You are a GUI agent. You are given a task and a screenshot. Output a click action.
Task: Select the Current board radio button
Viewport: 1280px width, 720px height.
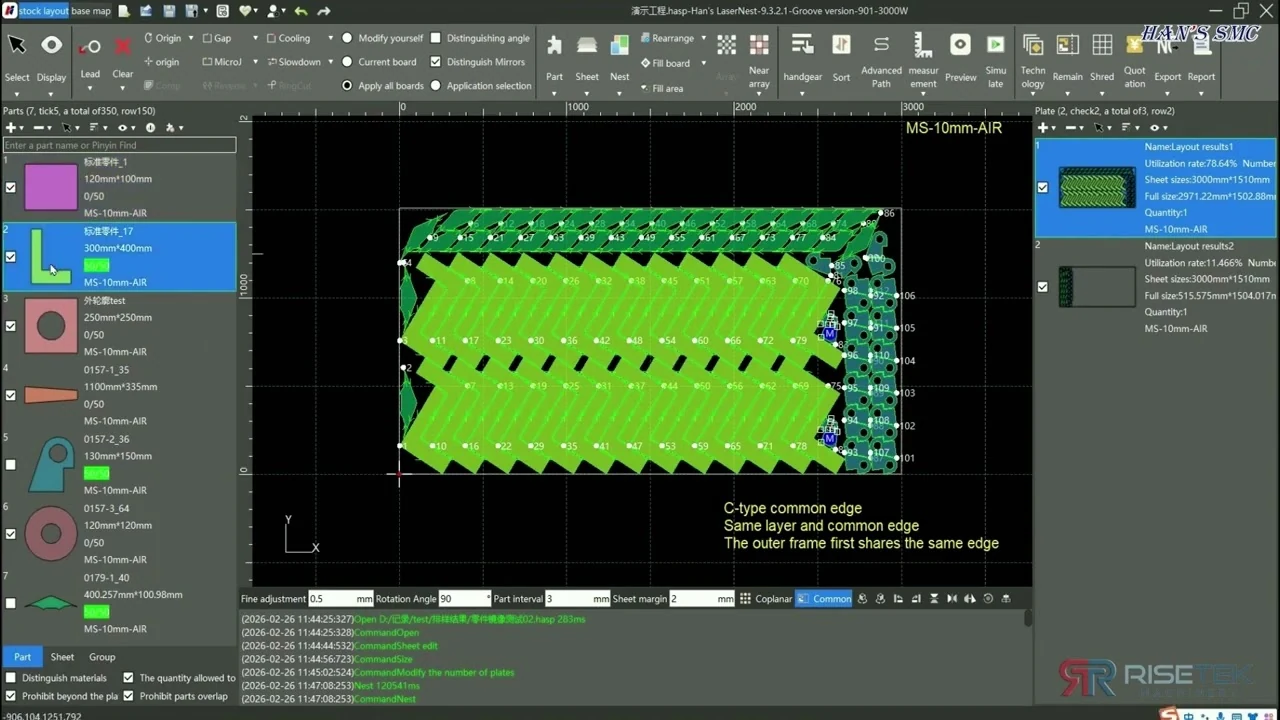pos(347,62)
